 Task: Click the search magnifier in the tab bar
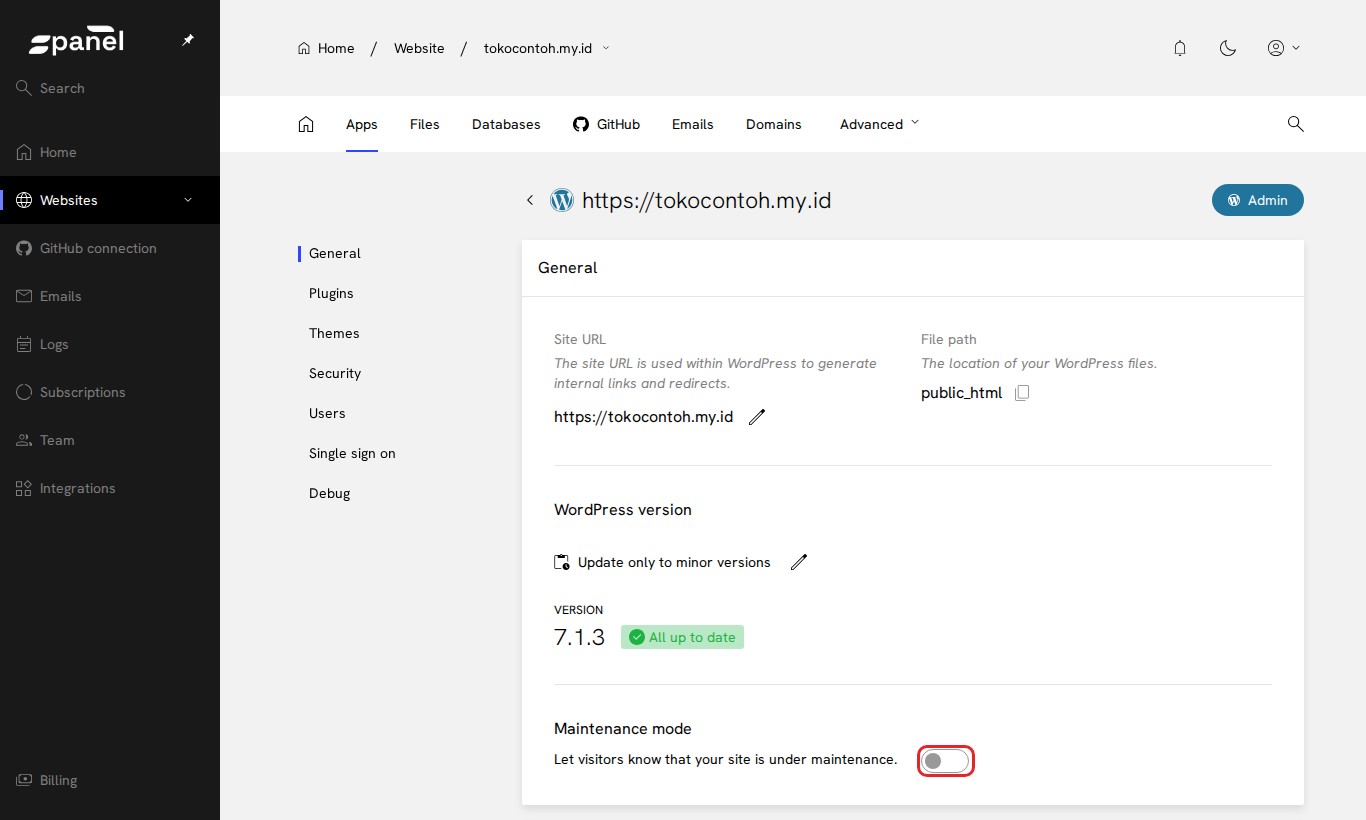1295,124
